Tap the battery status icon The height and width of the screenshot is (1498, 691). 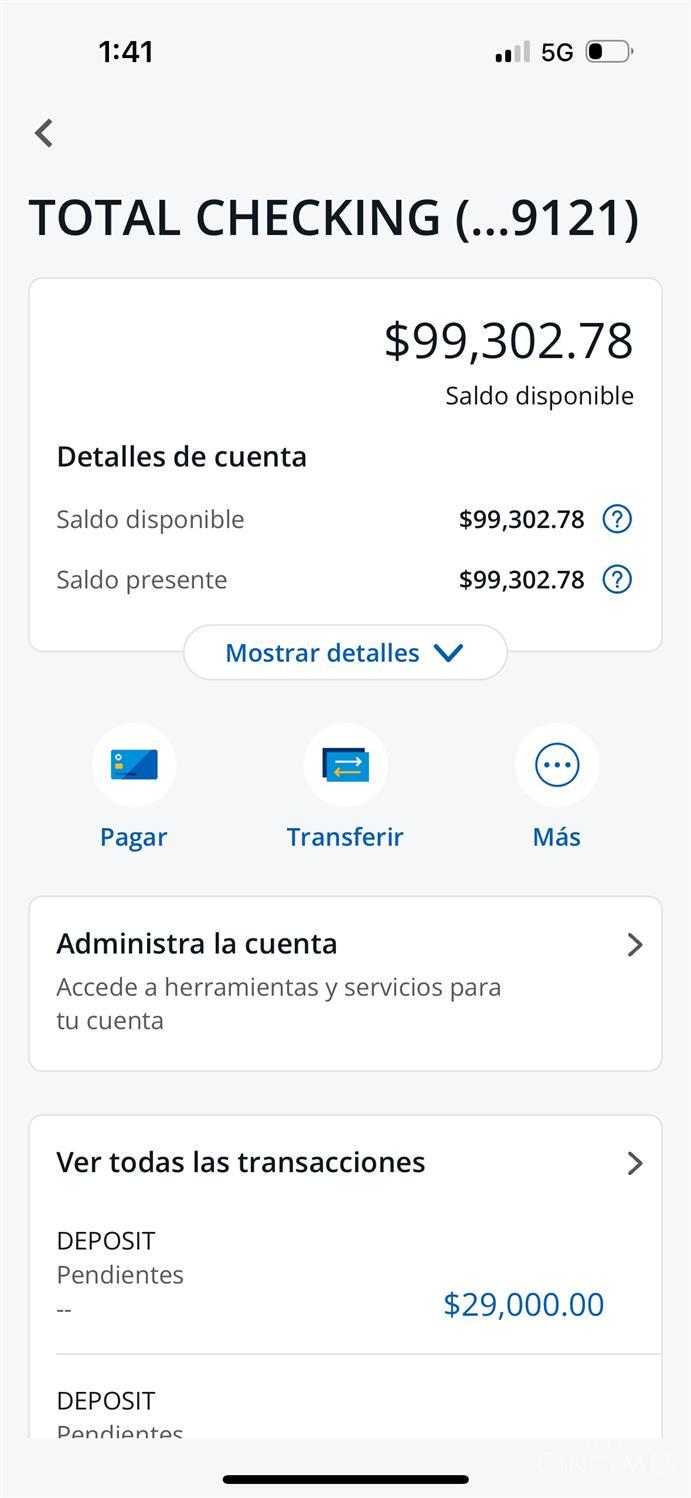pyautogui.click(x=609, y=52)
